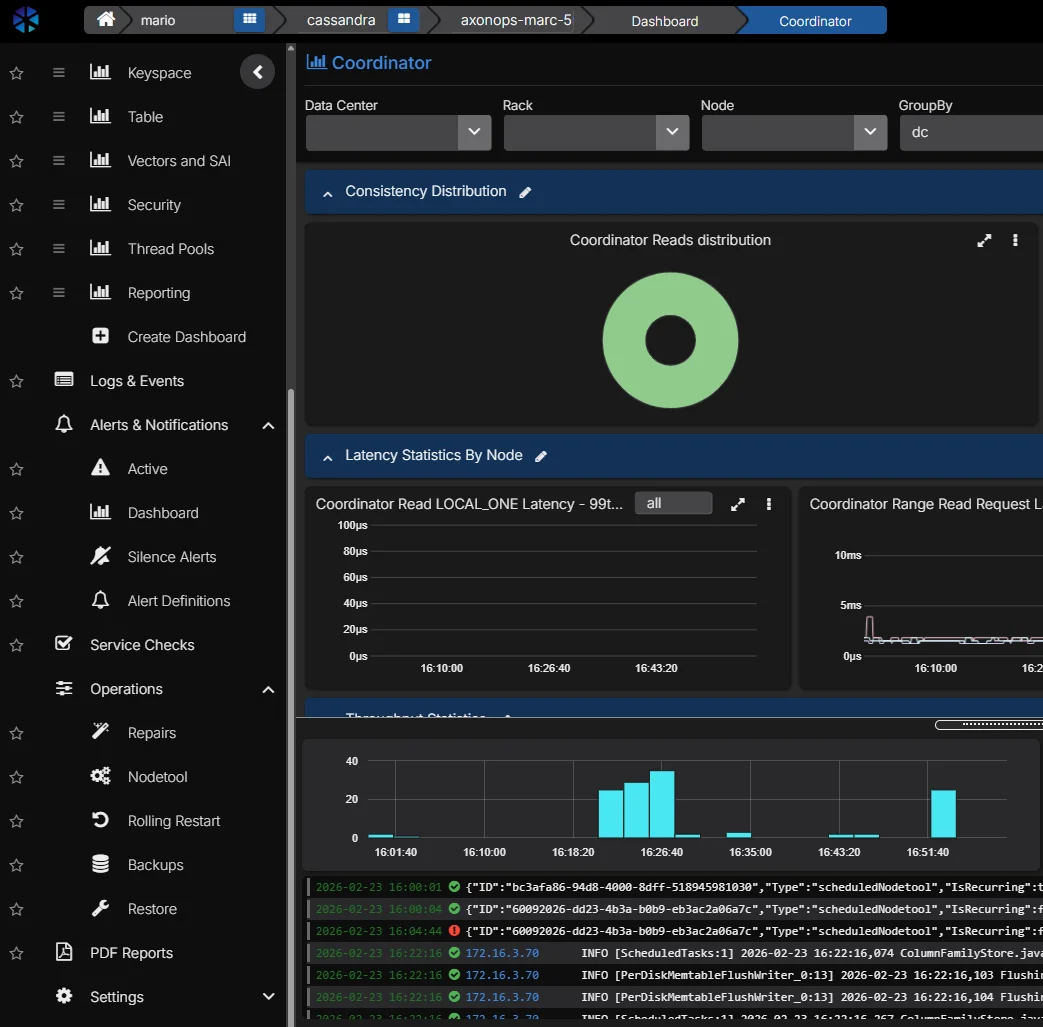Viewport: 1043px width, 1027px height.
Task: Collapse the Operations section chevron
Action: click(267, 689)
